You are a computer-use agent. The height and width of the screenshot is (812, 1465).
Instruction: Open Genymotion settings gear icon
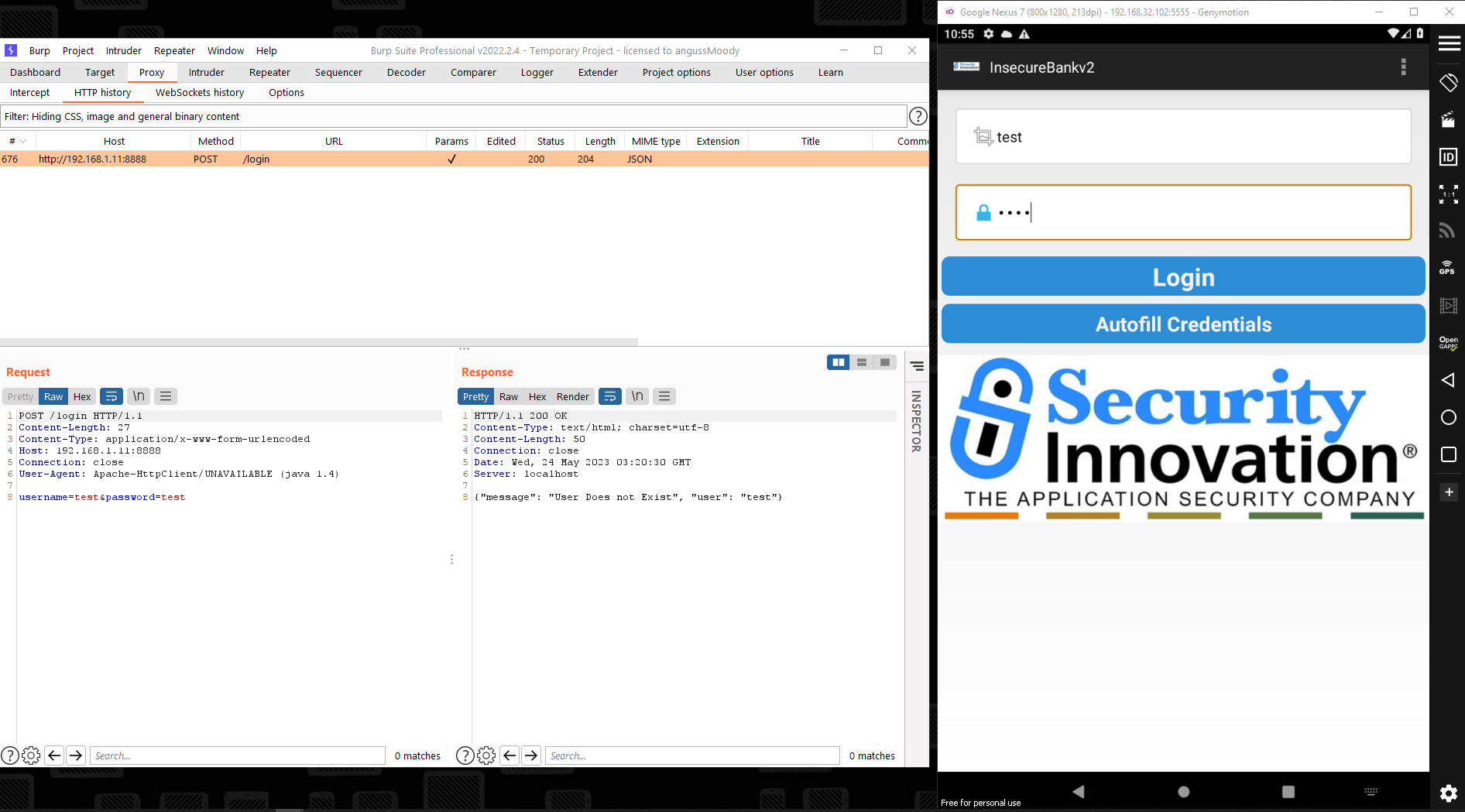tap(1448, 793)
